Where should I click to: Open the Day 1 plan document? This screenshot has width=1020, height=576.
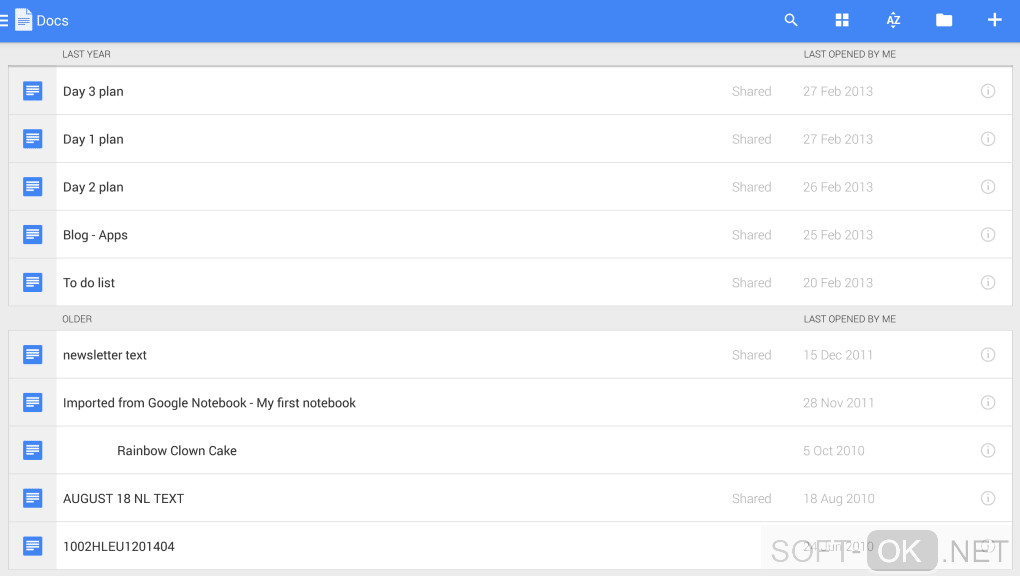tap(93, 139)
